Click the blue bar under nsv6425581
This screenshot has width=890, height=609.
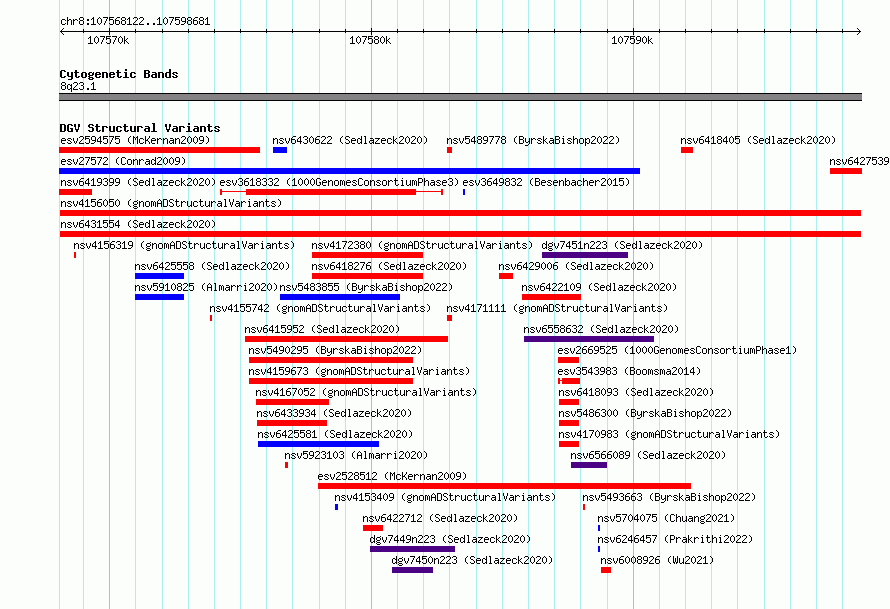318,444
